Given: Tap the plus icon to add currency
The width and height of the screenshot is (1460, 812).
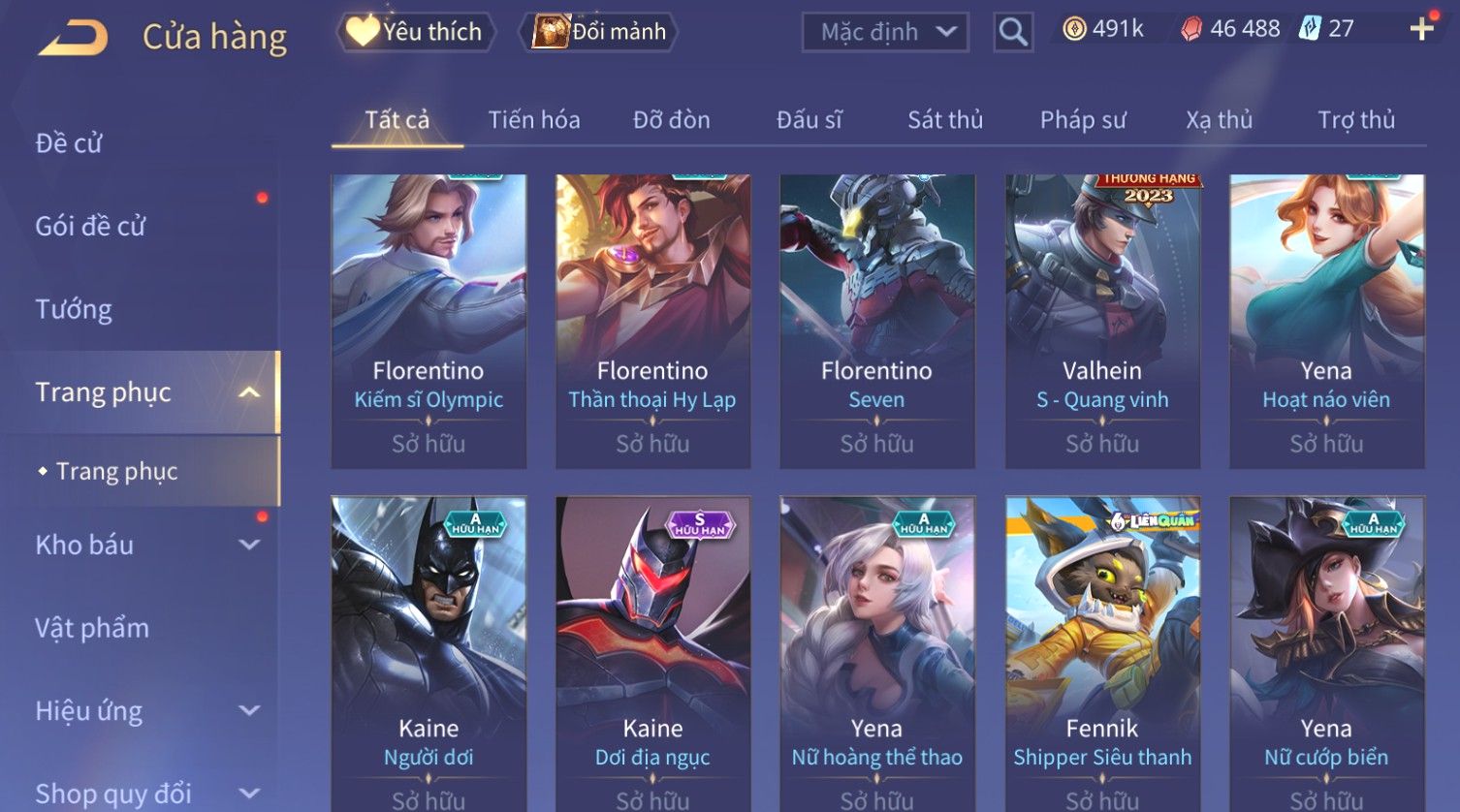Looking at the screenshot, I should (1421, 29).
